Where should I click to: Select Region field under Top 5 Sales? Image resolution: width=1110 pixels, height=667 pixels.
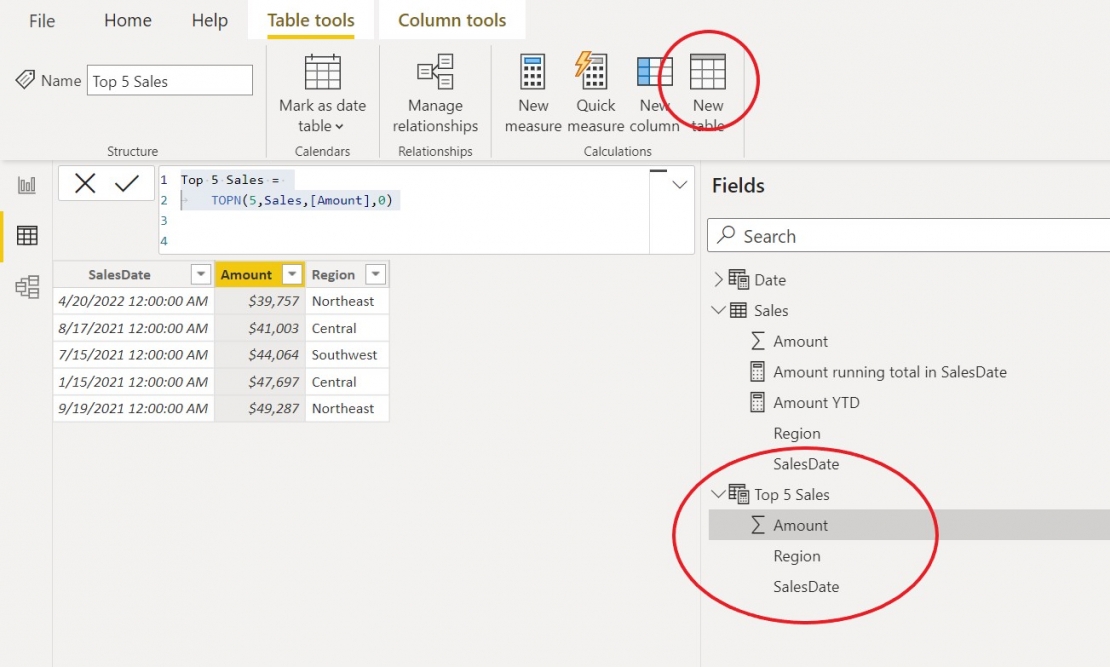click(x=797, y=556)
